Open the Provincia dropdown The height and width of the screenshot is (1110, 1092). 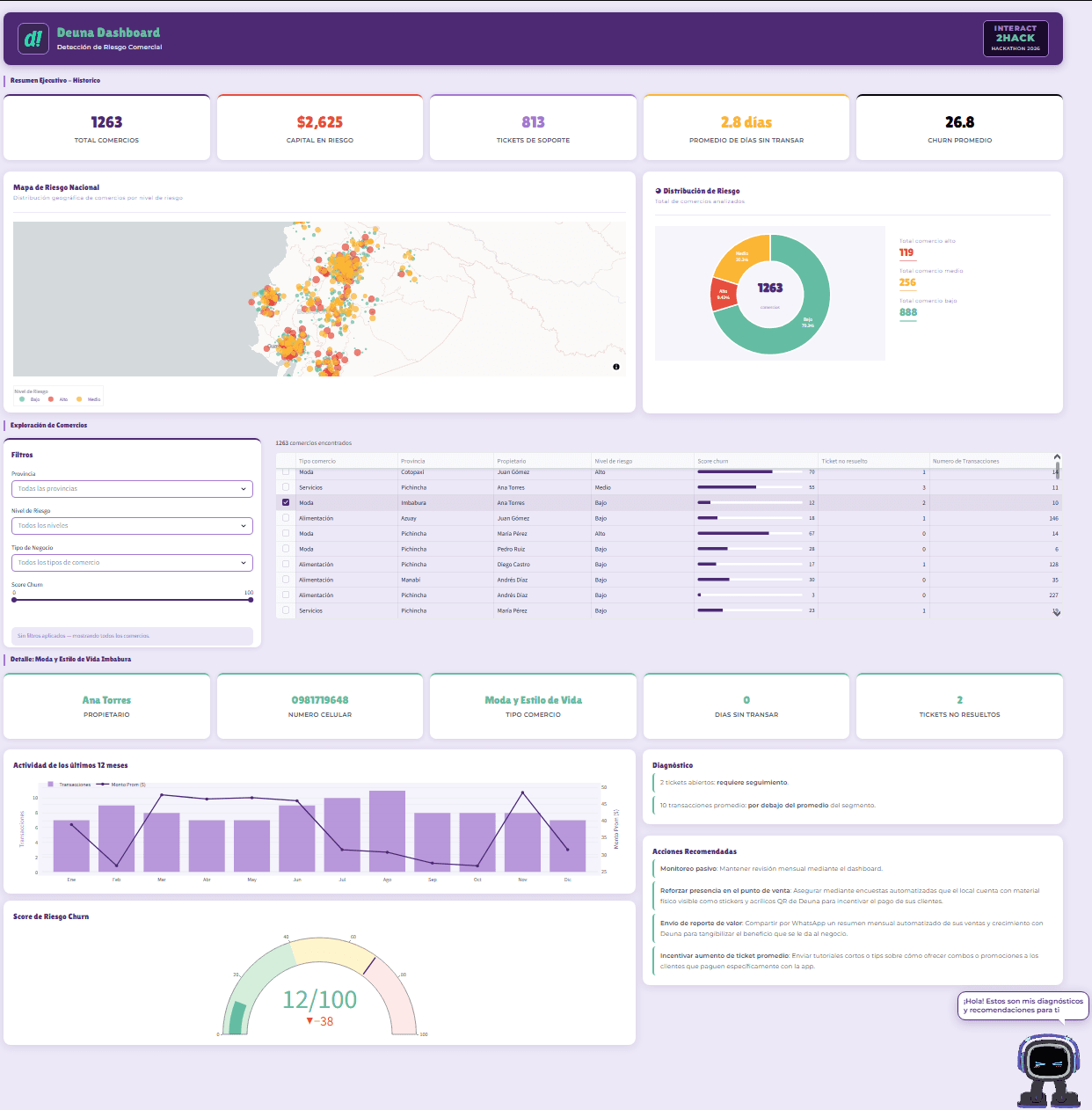click(x=132, y=489)
